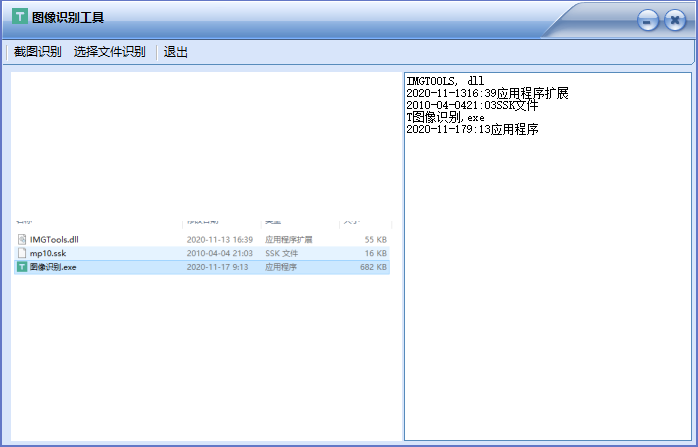Image resolution: width=698 pixels, height=447 pixels.
Task: Click the 图像识别工具 window title text
Action: point(68,18)
